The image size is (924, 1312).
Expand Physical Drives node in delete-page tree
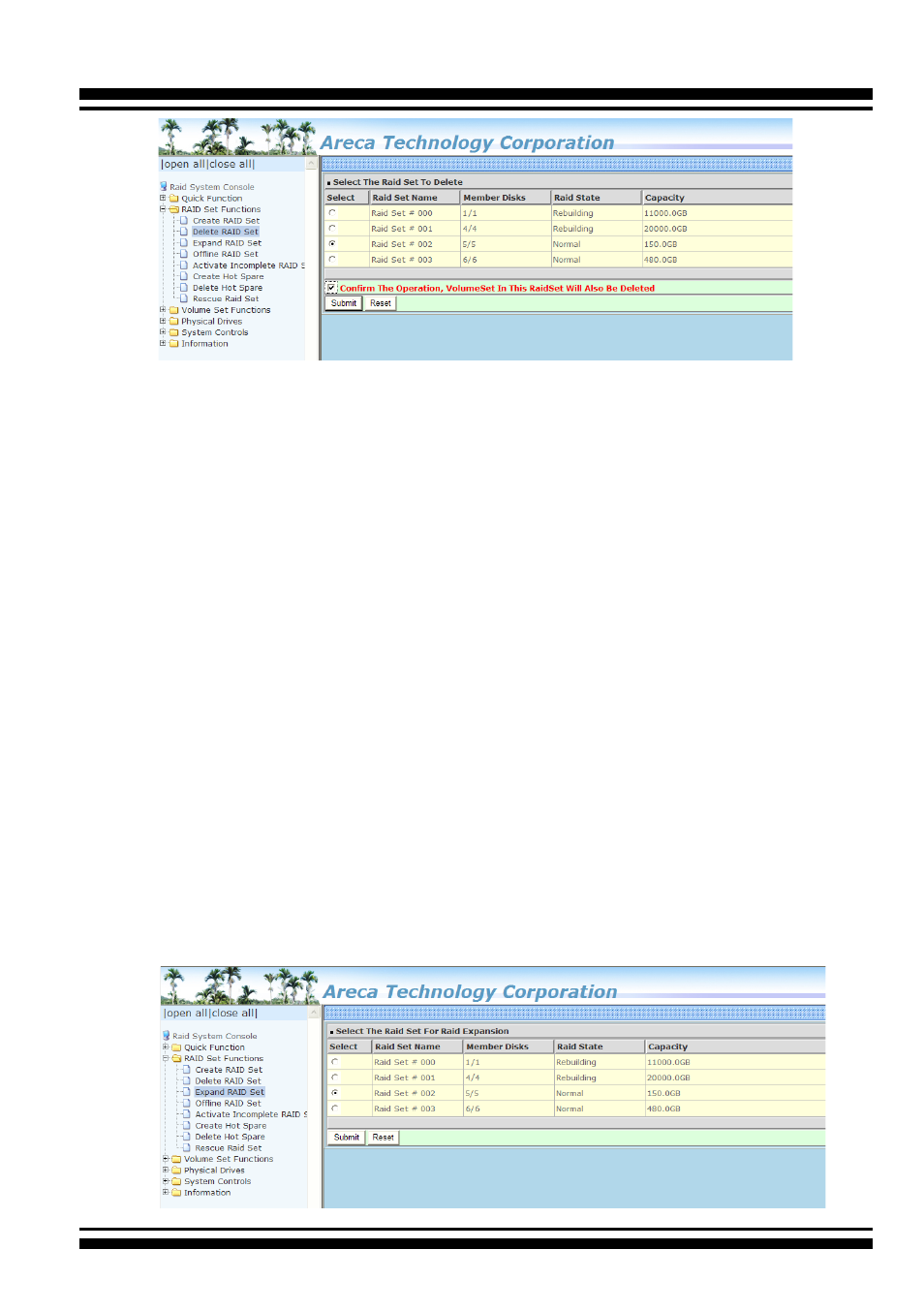tap(163, 321)
